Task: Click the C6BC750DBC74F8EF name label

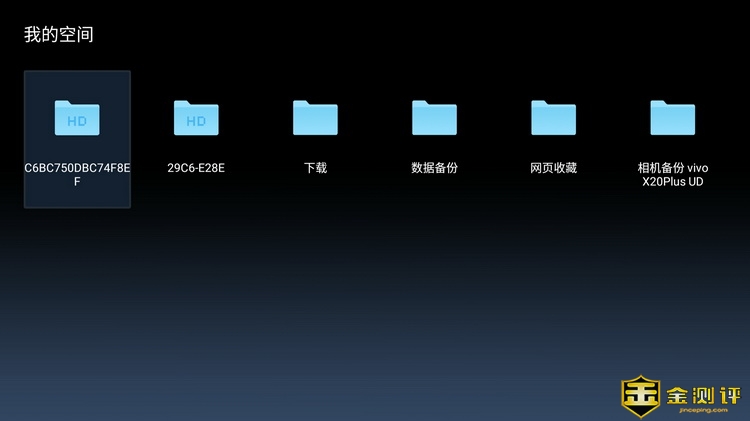Action: (x=77, y=174)
